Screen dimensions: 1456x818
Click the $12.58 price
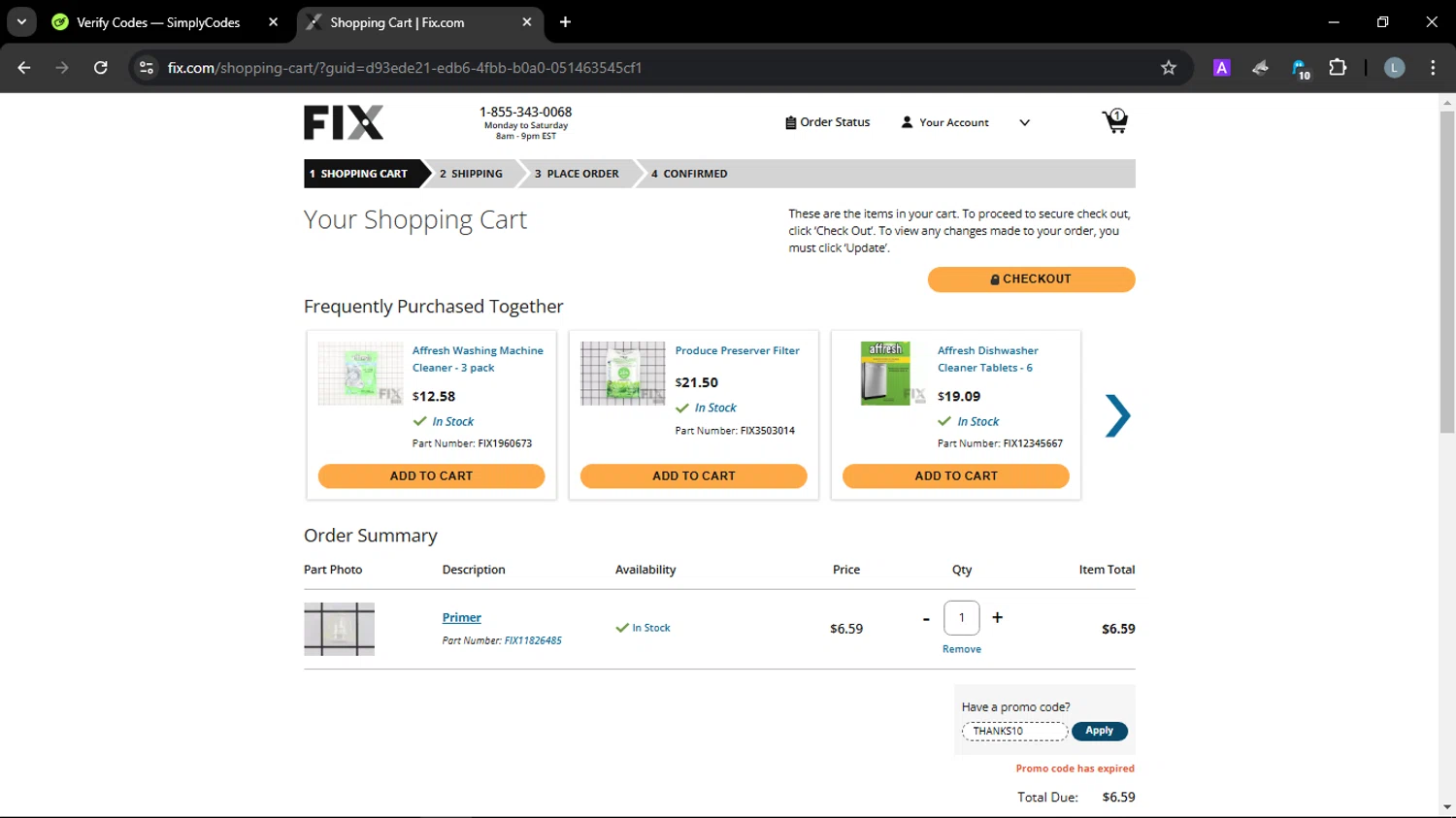(x=434, y=397)
